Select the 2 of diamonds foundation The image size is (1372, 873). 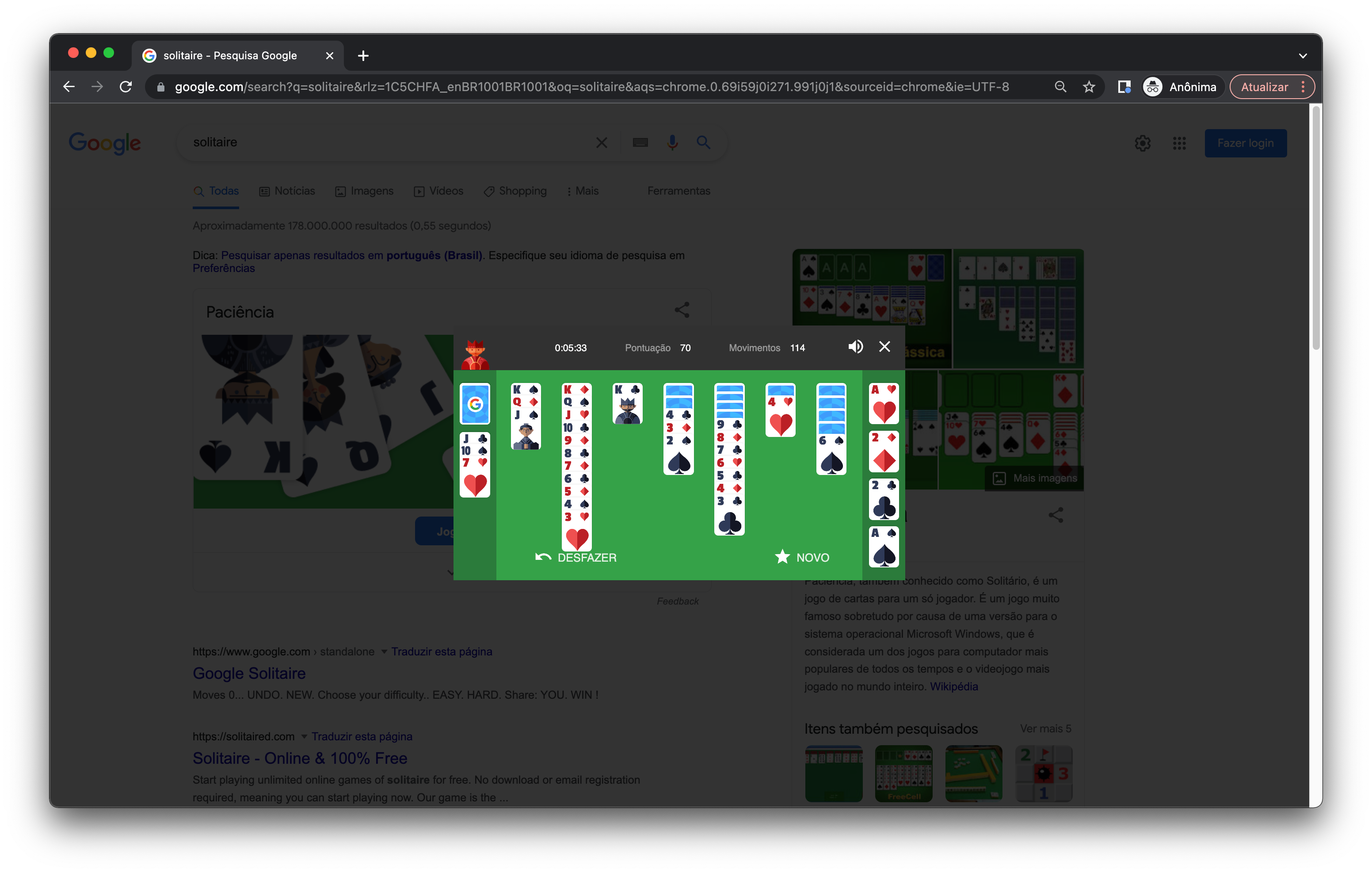[x=884, y=452]
